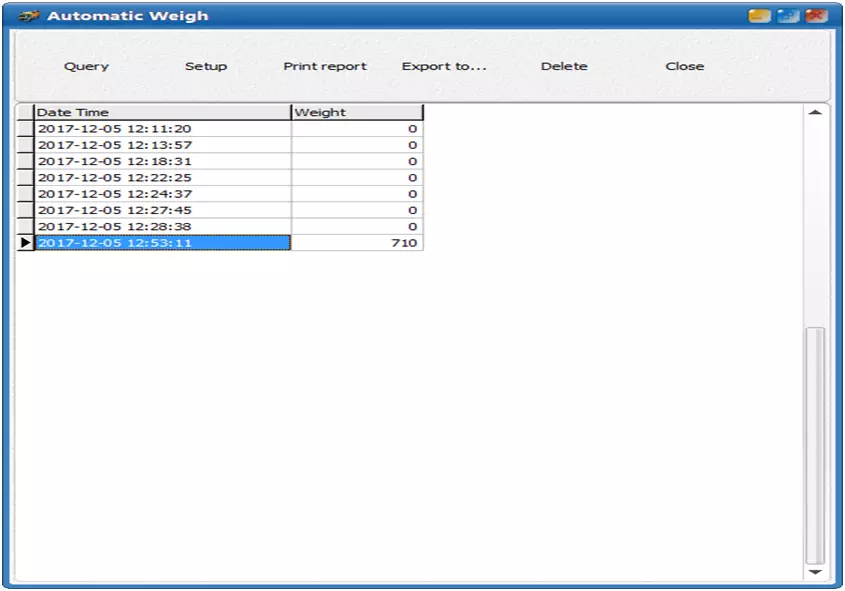
Task: Click the Weight column header
Action: click(x=357, y=112)
